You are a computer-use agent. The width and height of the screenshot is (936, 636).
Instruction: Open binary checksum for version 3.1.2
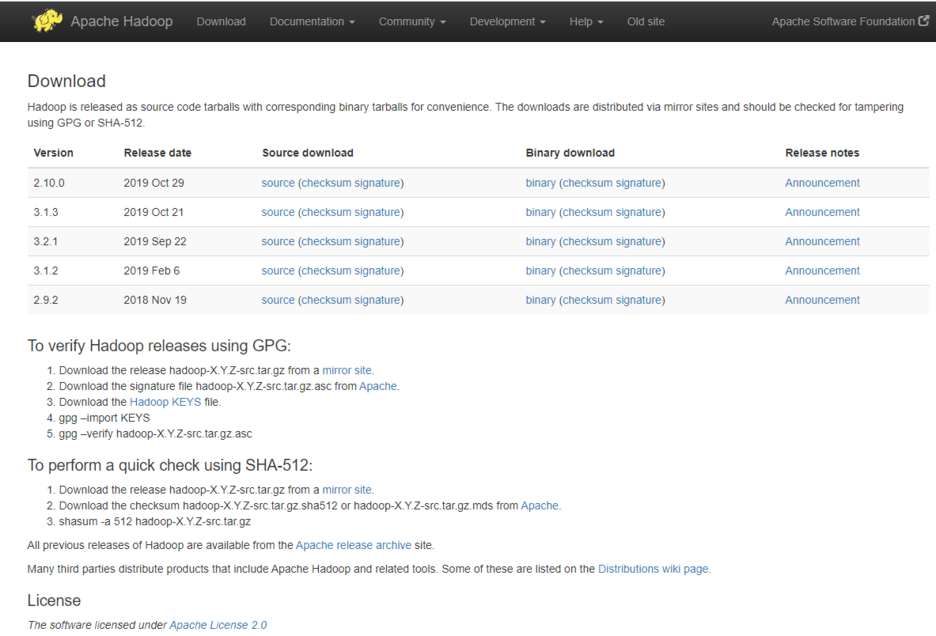coord(587,271)
